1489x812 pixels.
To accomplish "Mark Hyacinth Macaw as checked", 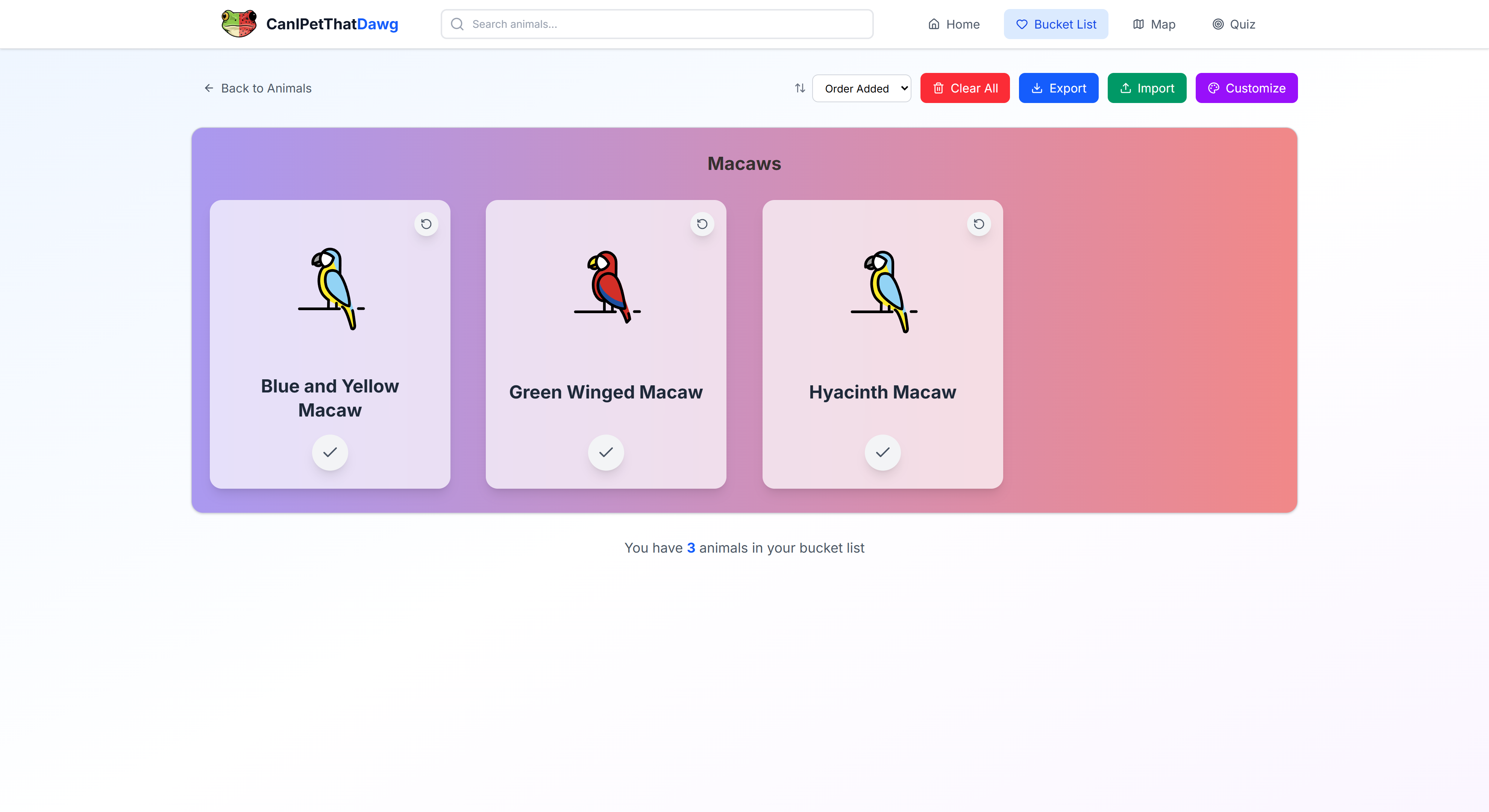I will click(x=882, y=452).
